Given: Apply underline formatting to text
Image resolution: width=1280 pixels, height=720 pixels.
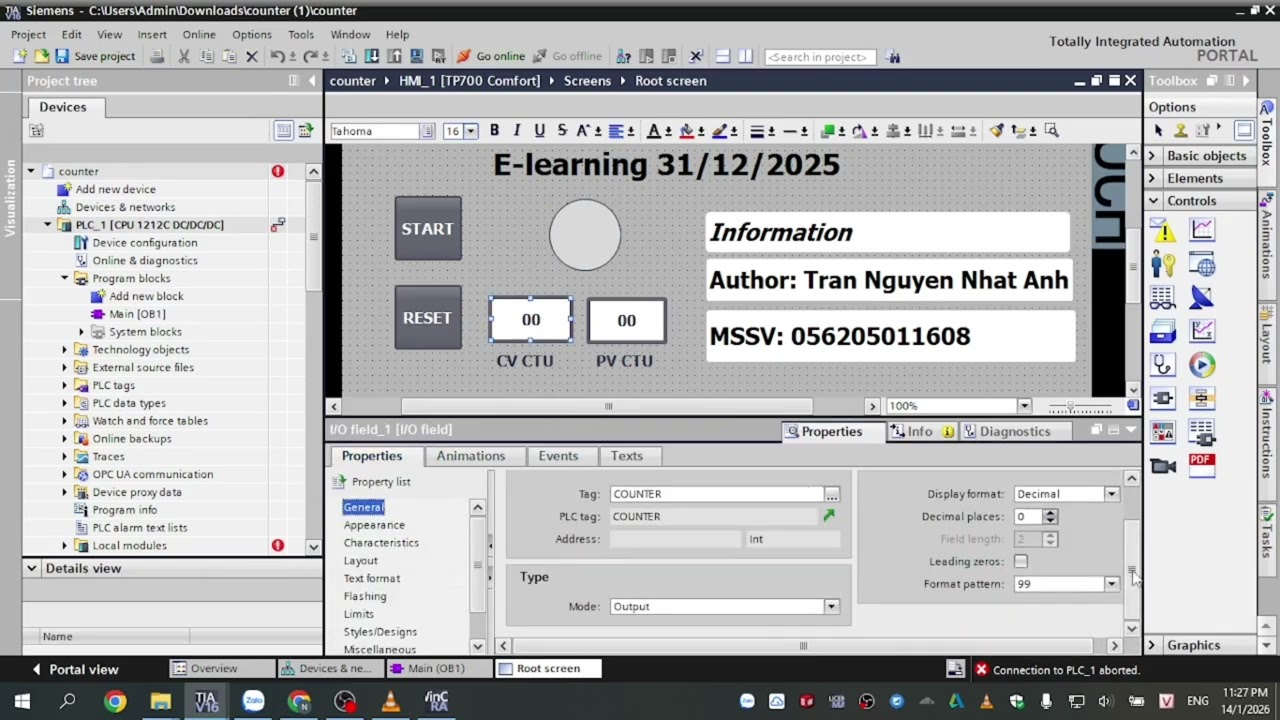Looking at the screenshot, I should (540, 131).
